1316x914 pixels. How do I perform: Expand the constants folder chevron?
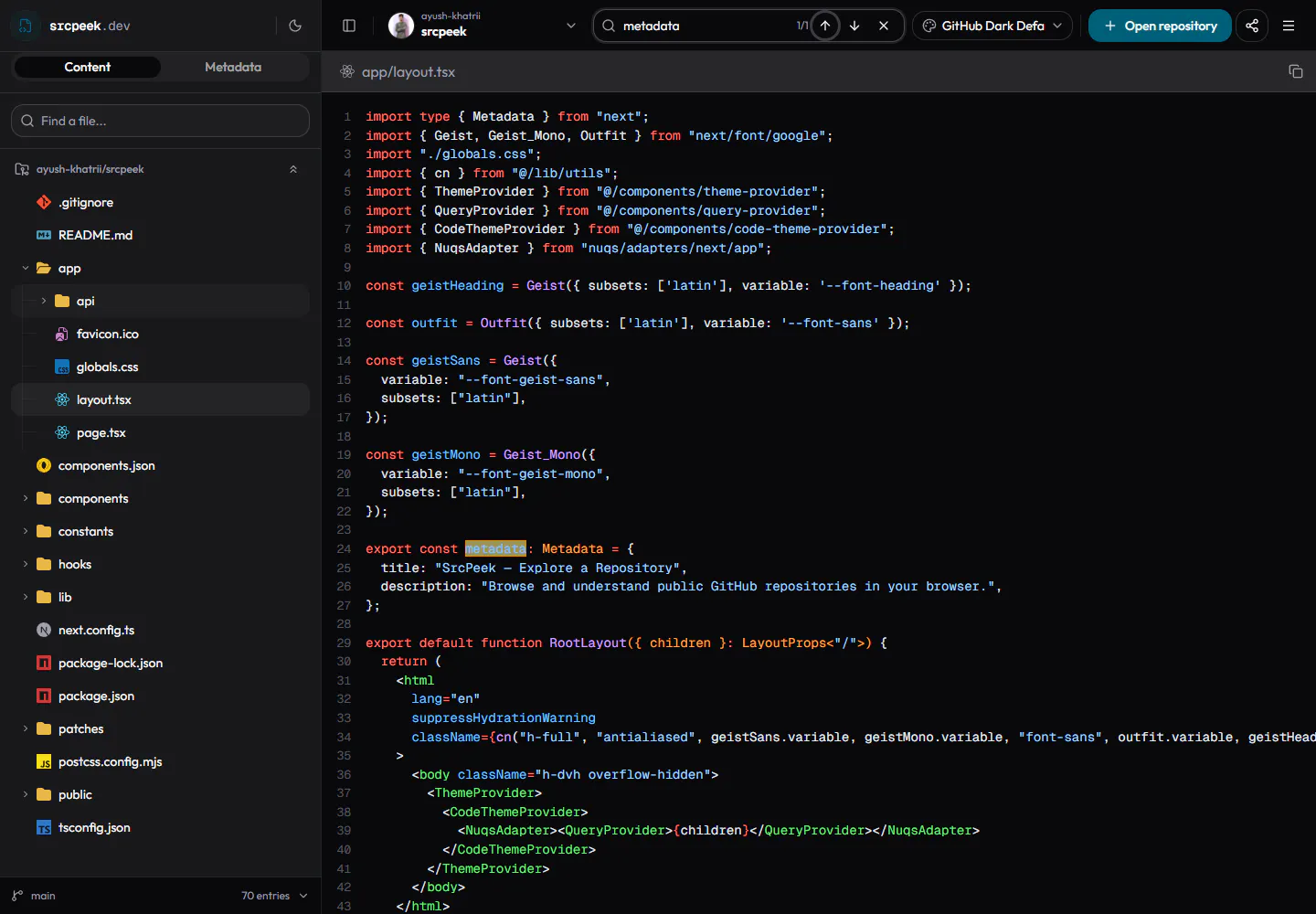pyautogui.click(x=26, y=531)
